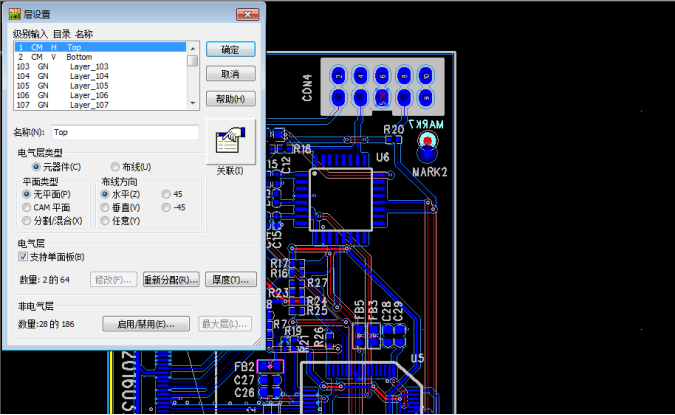Select the Layer_106 row

click(x=101, y=95)
